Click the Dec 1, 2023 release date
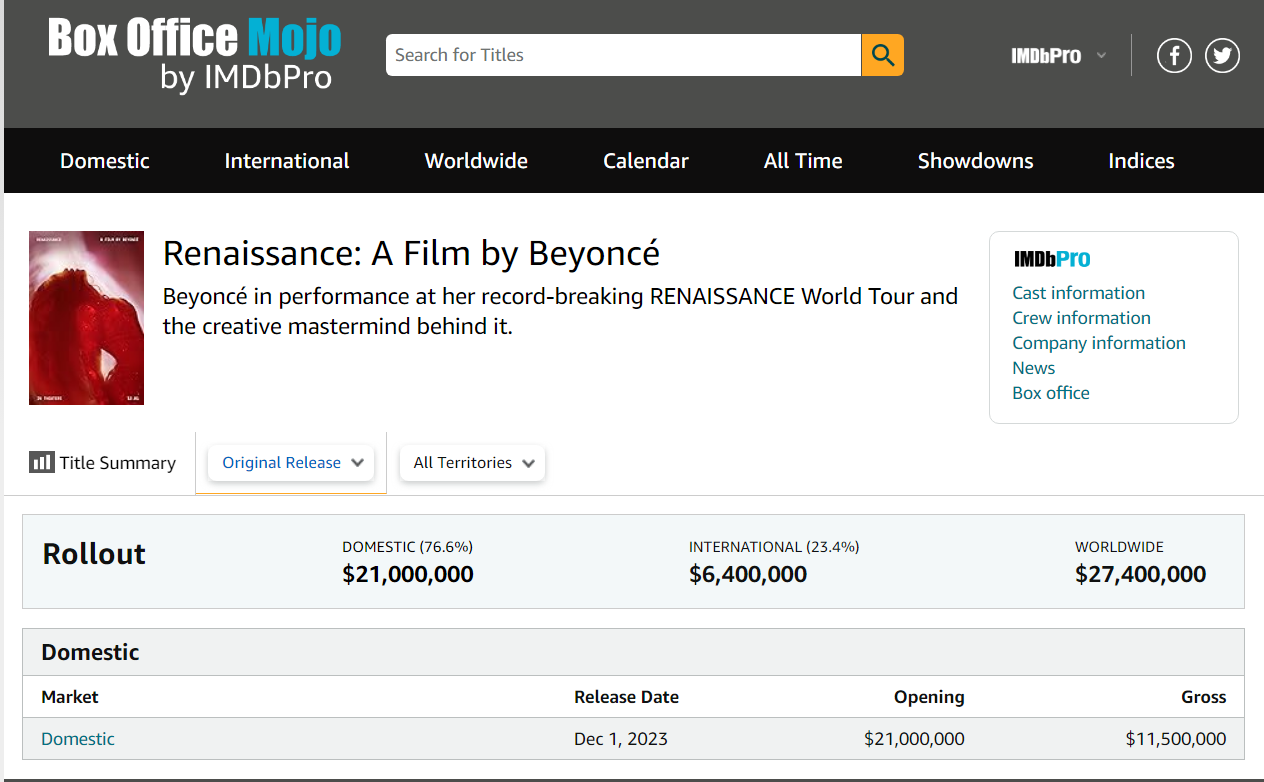Viewport: 1264px width, 782px height. [621, 739]
